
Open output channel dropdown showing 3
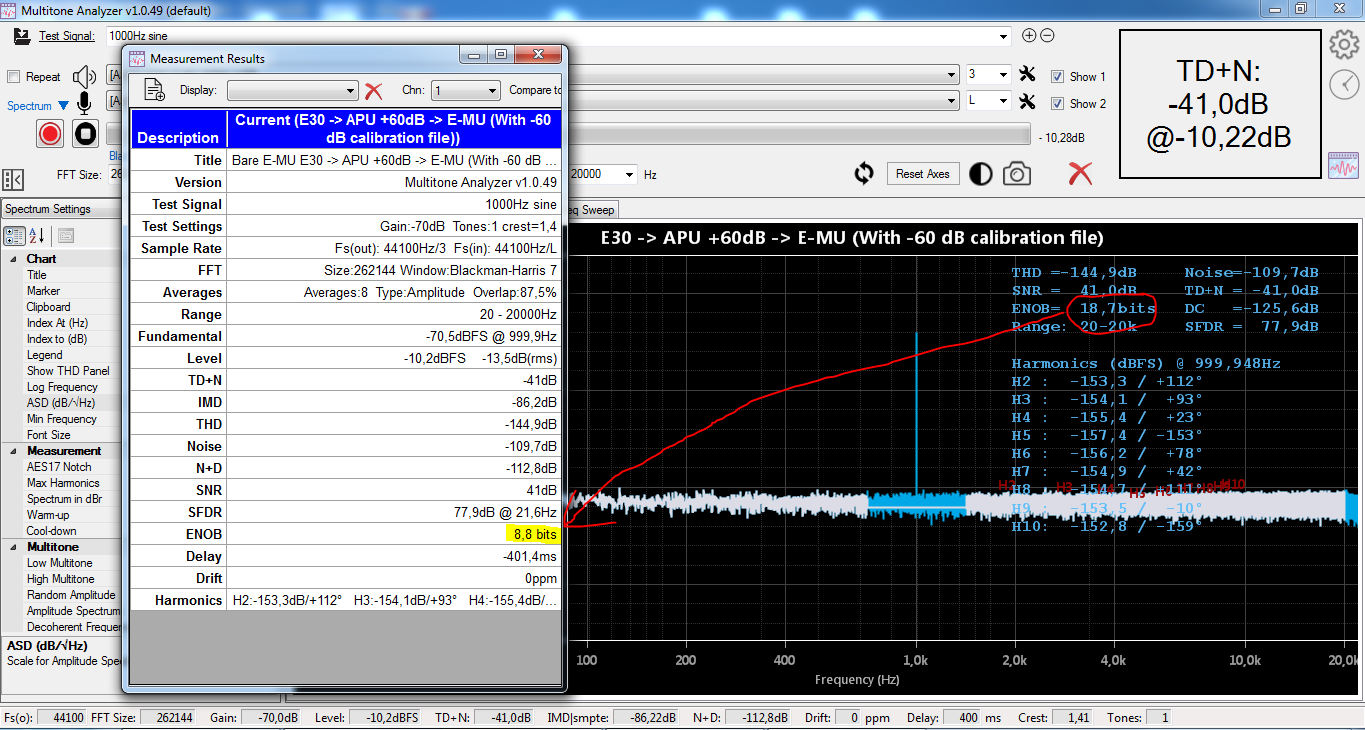click(x=1002, y=75)
